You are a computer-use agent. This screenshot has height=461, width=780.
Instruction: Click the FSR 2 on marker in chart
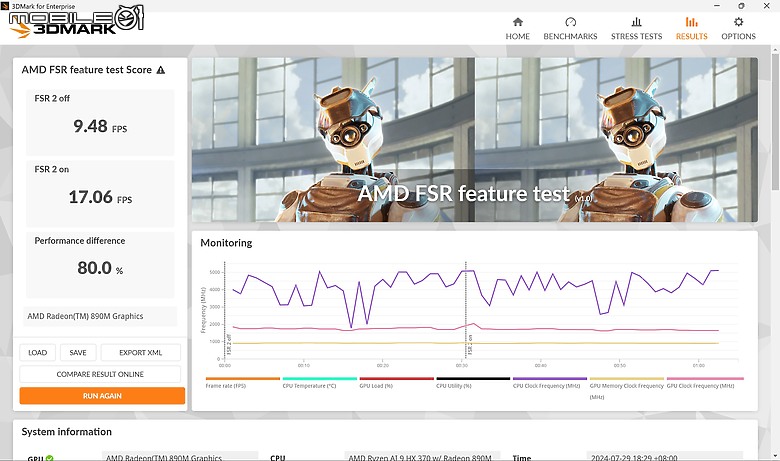point(470,344)
